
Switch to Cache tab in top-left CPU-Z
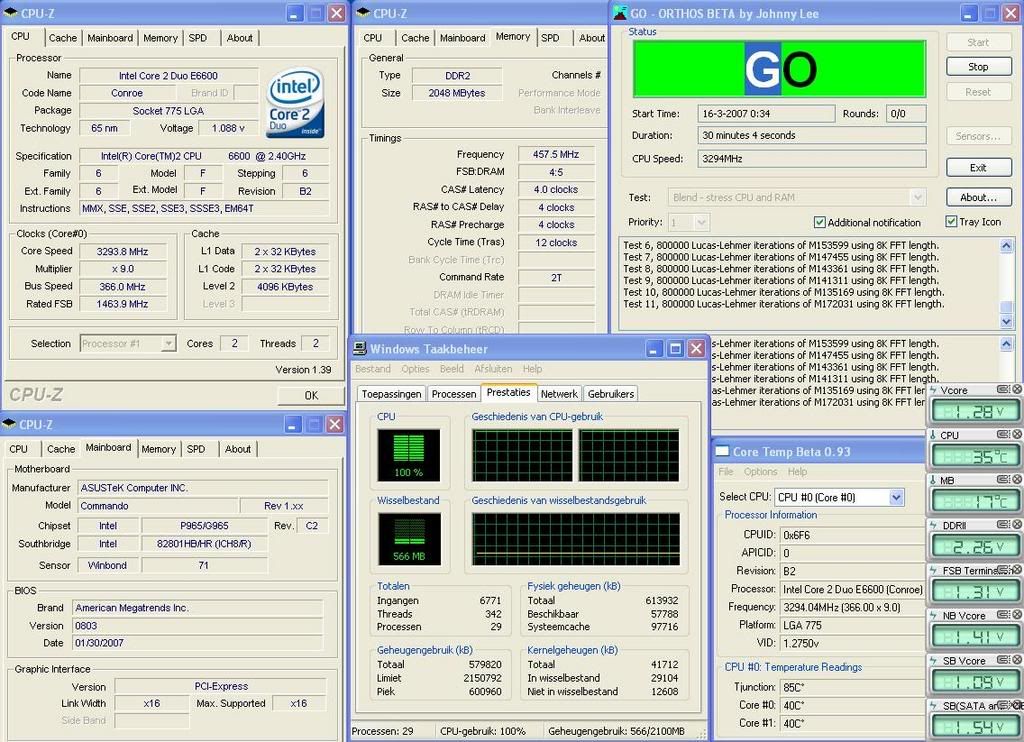(63, 38)
